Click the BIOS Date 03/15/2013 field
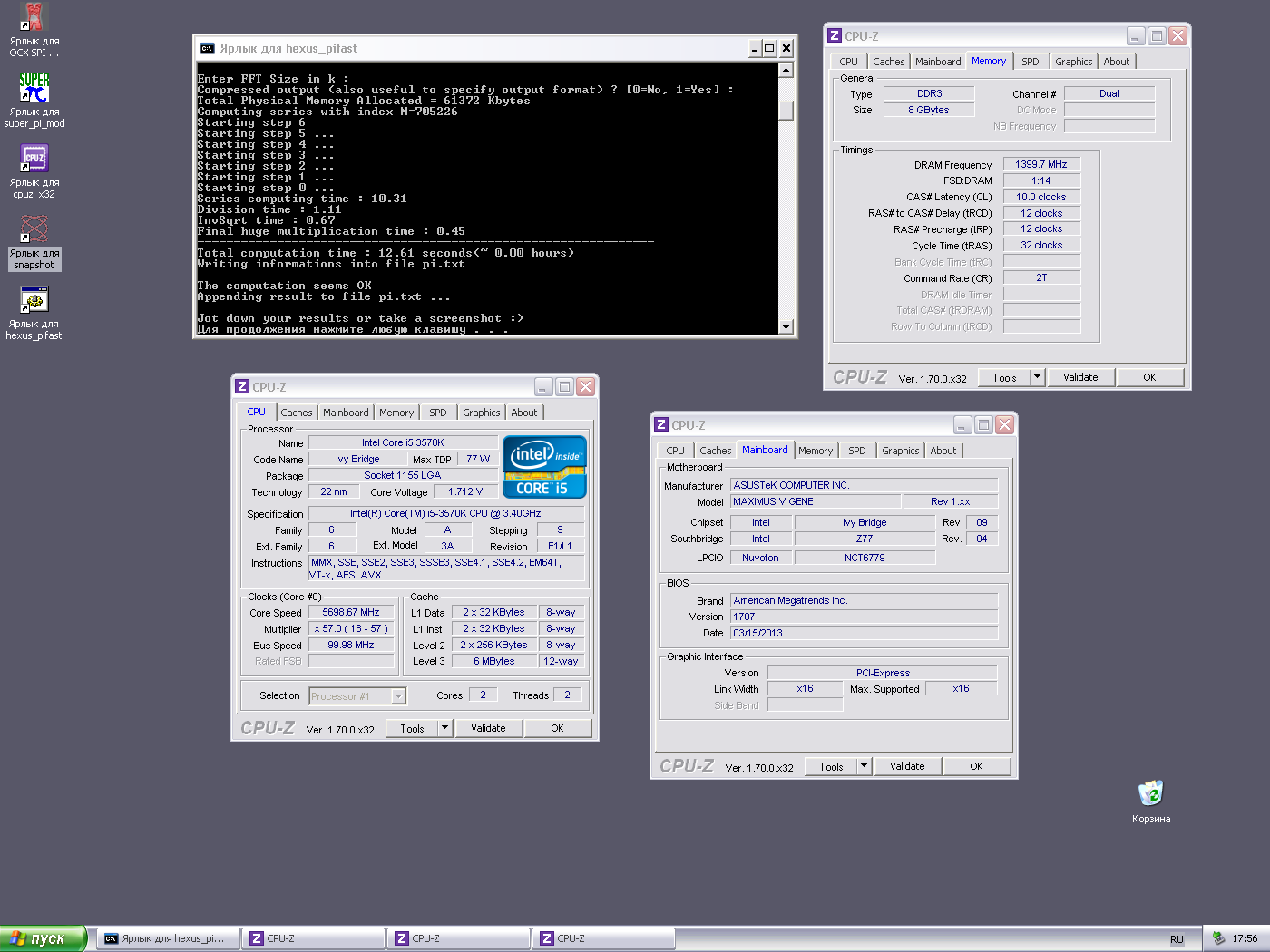This screenshot has height=952, width=1270. click(x=865, y=633)
